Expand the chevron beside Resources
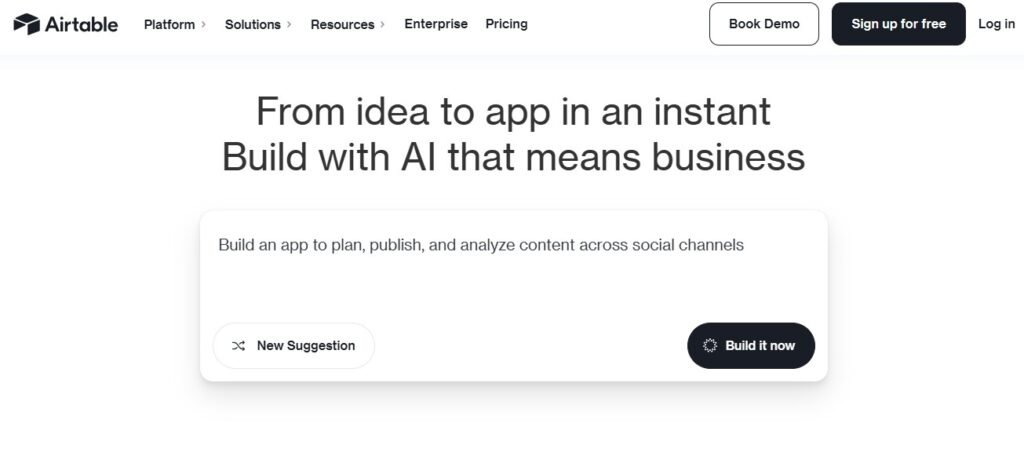The image size is (1024, 456). click(383, 24)
